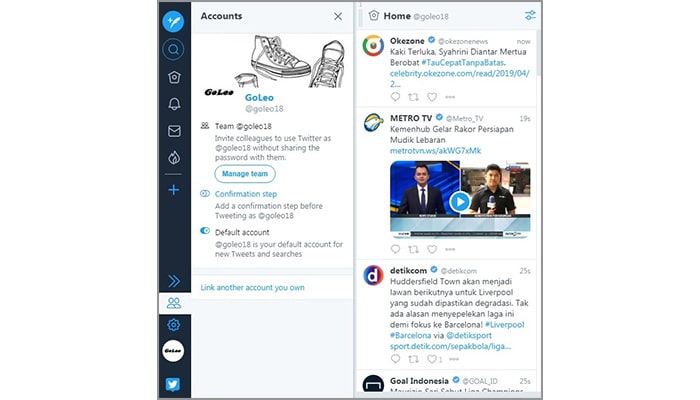Click the Manage team button
This screenshot has height=400, width=700.
click(x=245, y=174)
